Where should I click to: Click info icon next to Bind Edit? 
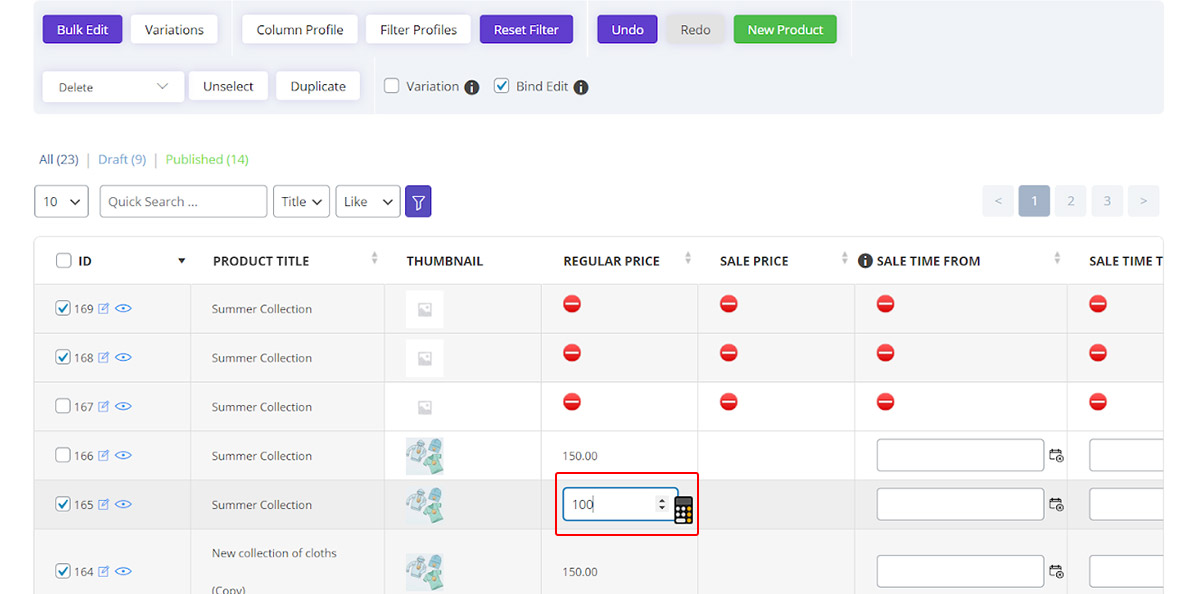[581, 87]
